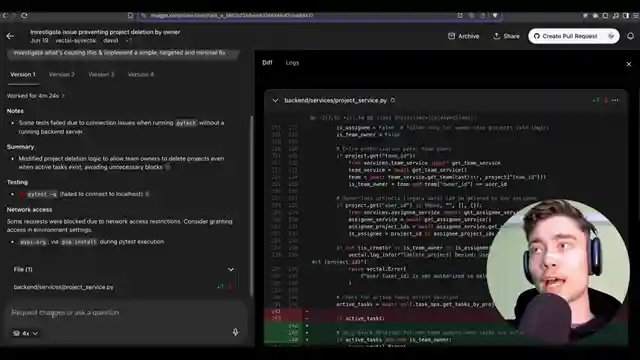
Task: Reload page with browser refresh icon
Action: click(24, 16)
